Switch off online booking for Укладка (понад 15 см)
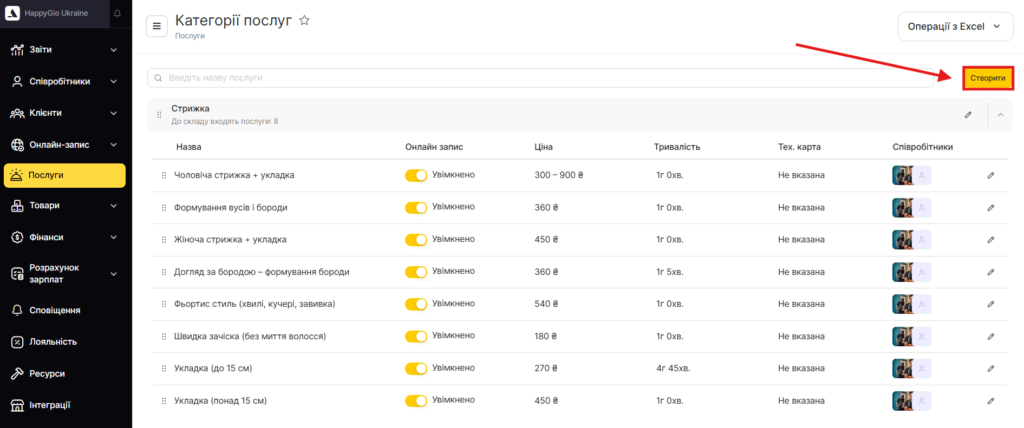This screenshot has height=428, width=1024. [416, 400]
